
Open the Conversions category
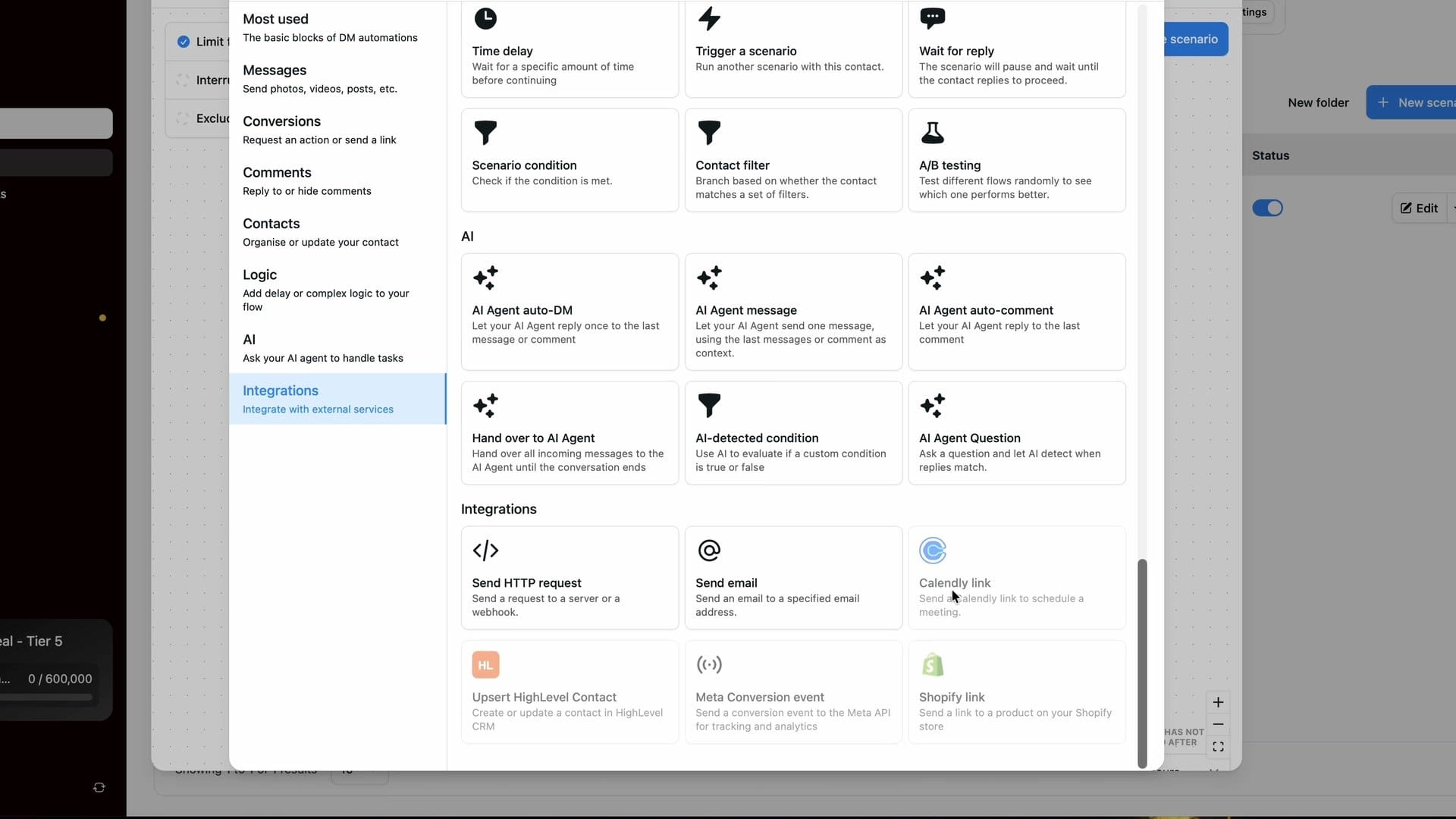point(337,130)
